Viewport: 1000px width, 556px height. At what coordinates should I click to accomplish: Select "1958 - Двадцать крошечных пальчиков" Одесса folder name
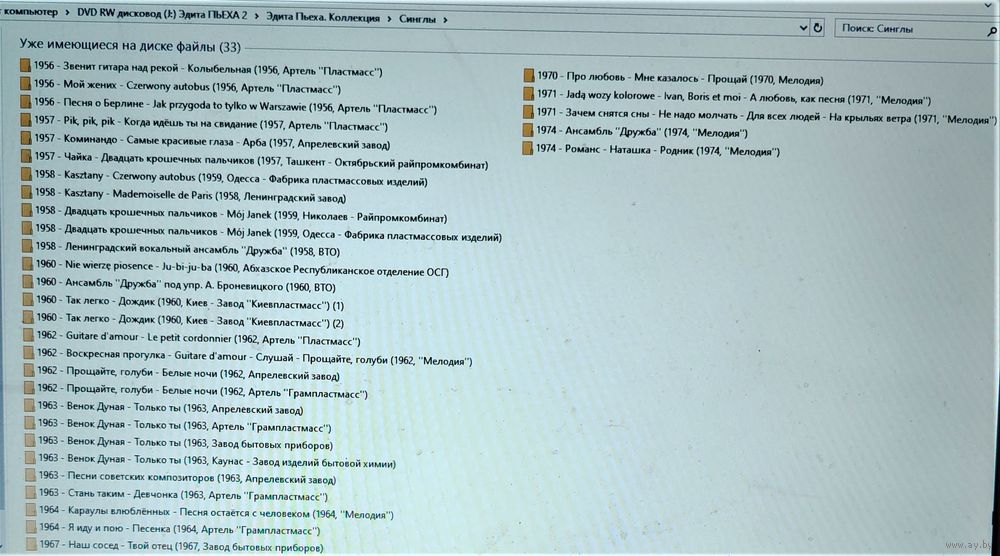[268, 232]
